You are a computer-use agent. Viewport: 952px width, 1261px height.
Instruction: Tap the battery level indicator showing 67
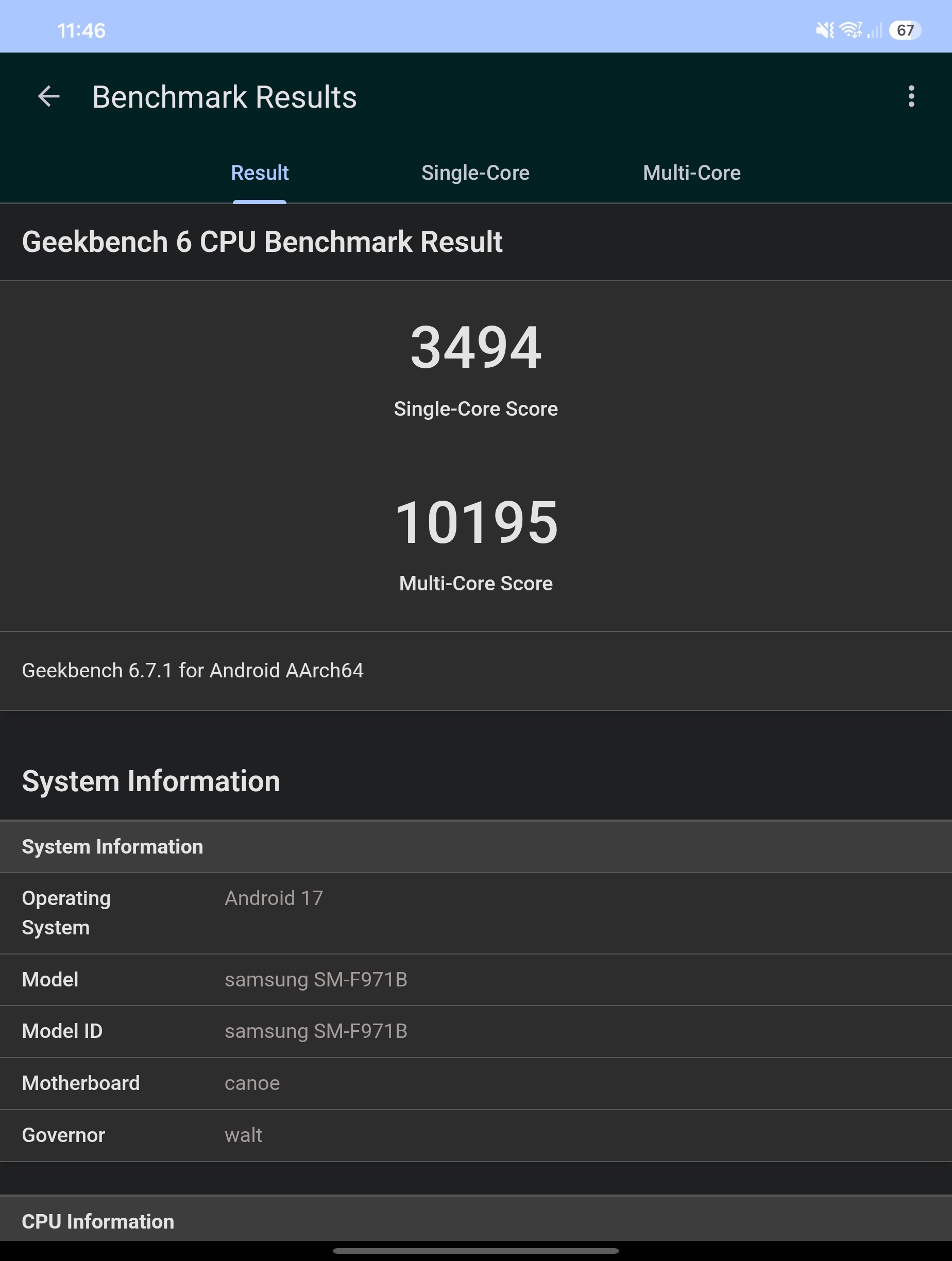point(905,30)
